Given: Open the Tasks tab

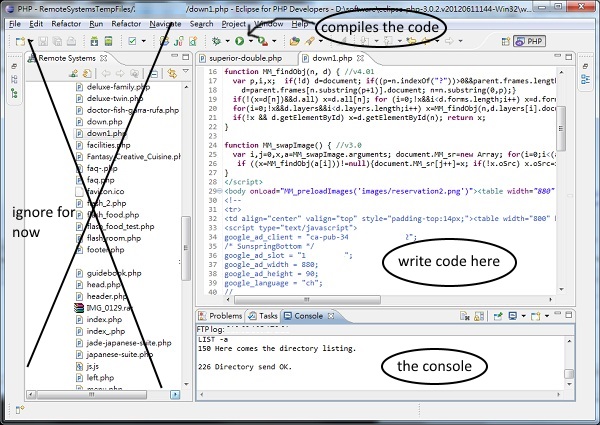Looking at the screenshot, I should pyautogui.click(x=263, y=316).
